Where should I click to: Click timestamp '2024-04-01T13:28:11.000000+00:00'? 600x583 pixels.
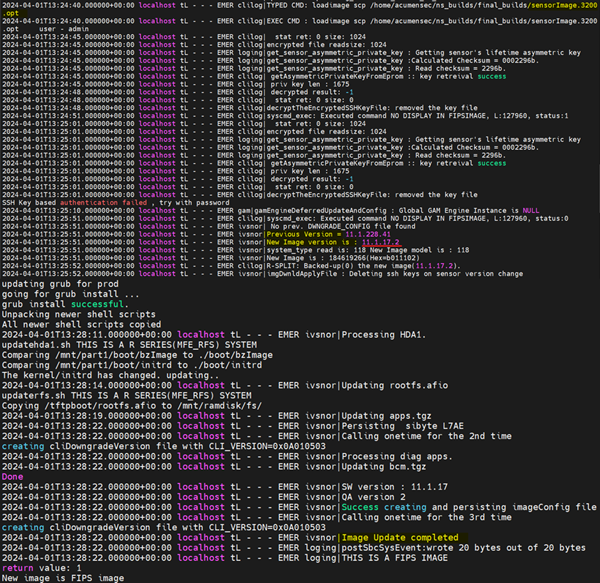pos(87,335)
